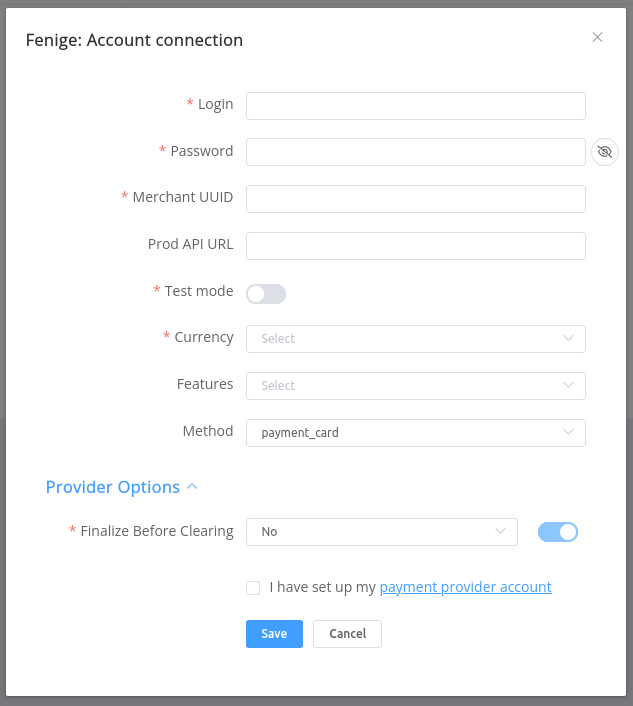Click the Method dropdown chevron arrow
Image resolution: width=633 pixels, height=706 pixels.
pos(569,433)
